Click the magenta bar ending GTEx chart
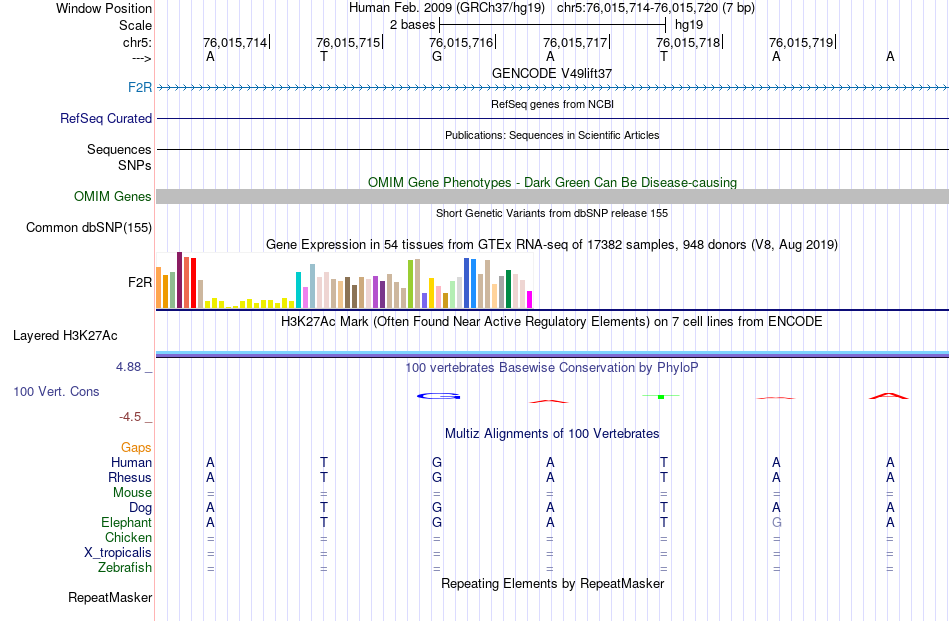Viewport: 950px width, 621px height. pyautogui.click(x=530, y=300)
